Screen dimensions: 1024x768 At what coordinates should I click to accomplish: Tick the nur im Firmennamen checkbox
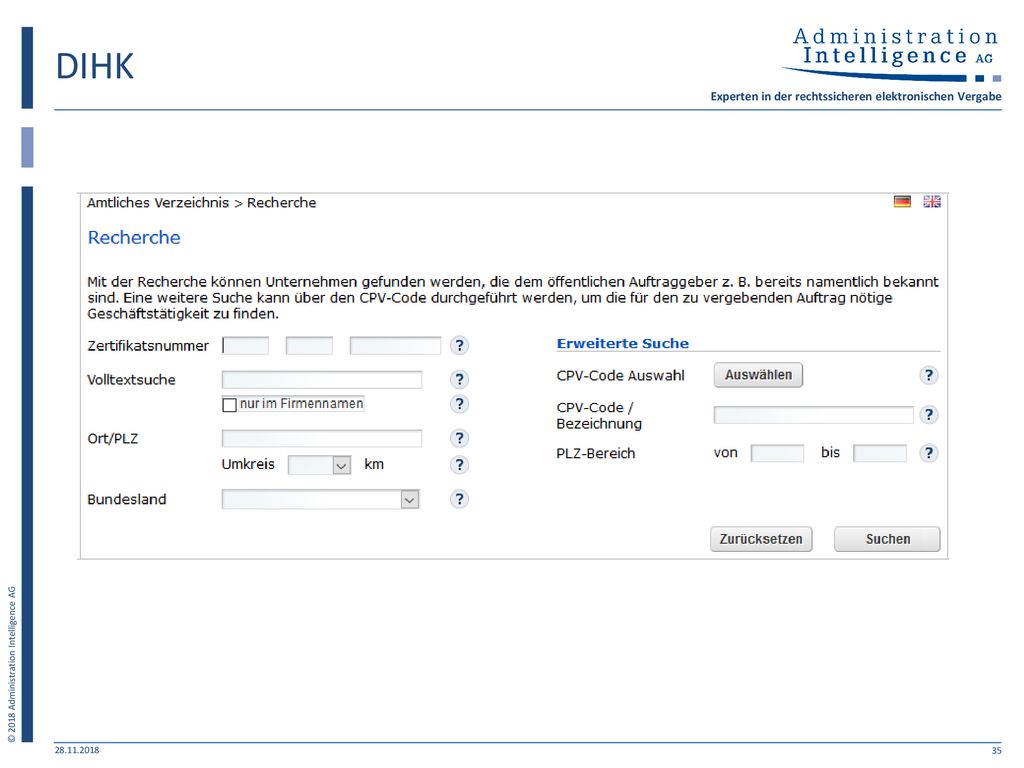click(x=229, y=405)
